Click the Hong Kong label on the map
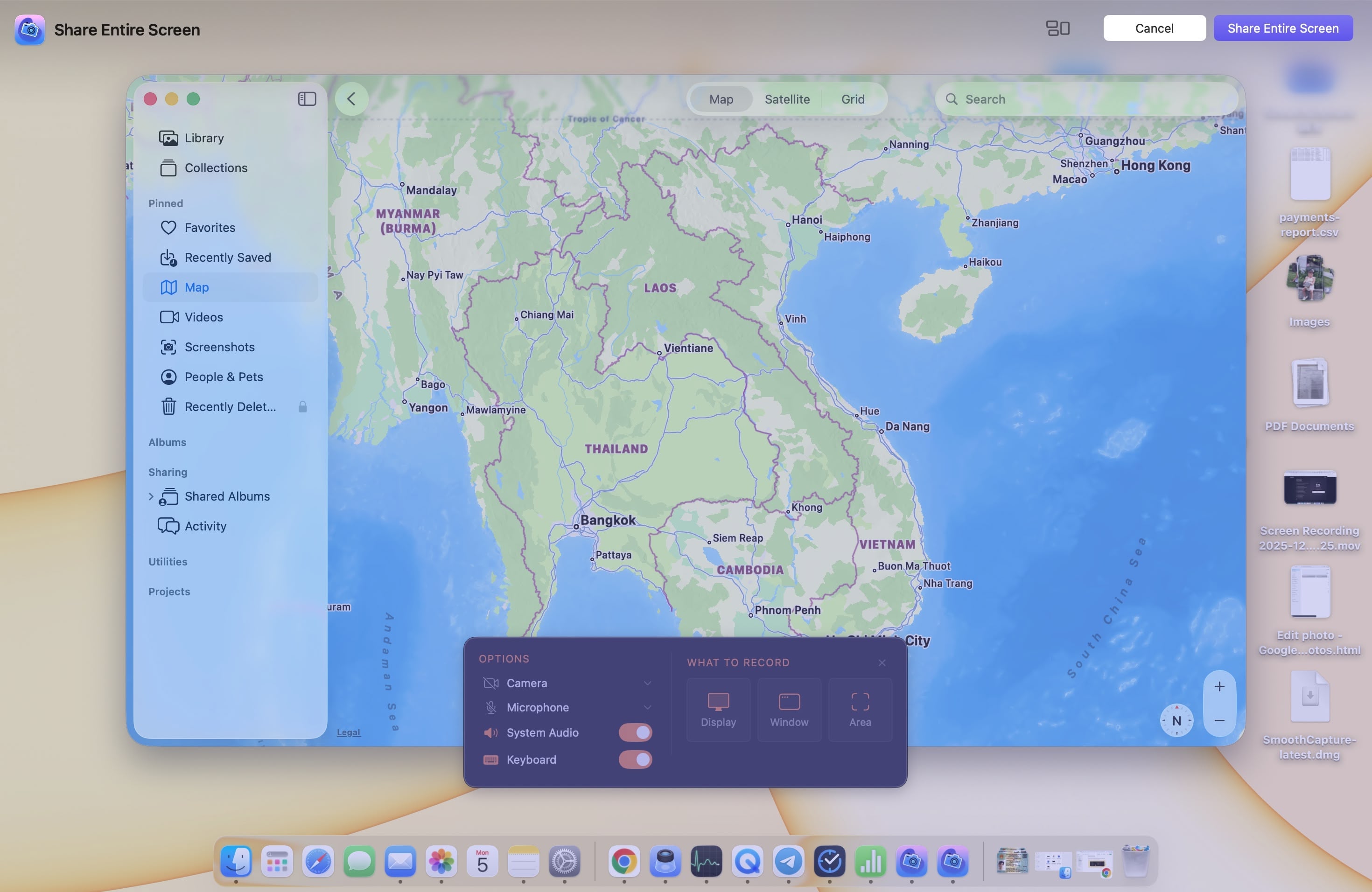Viewport: 1372px width, 892px height. [1155, 165]
